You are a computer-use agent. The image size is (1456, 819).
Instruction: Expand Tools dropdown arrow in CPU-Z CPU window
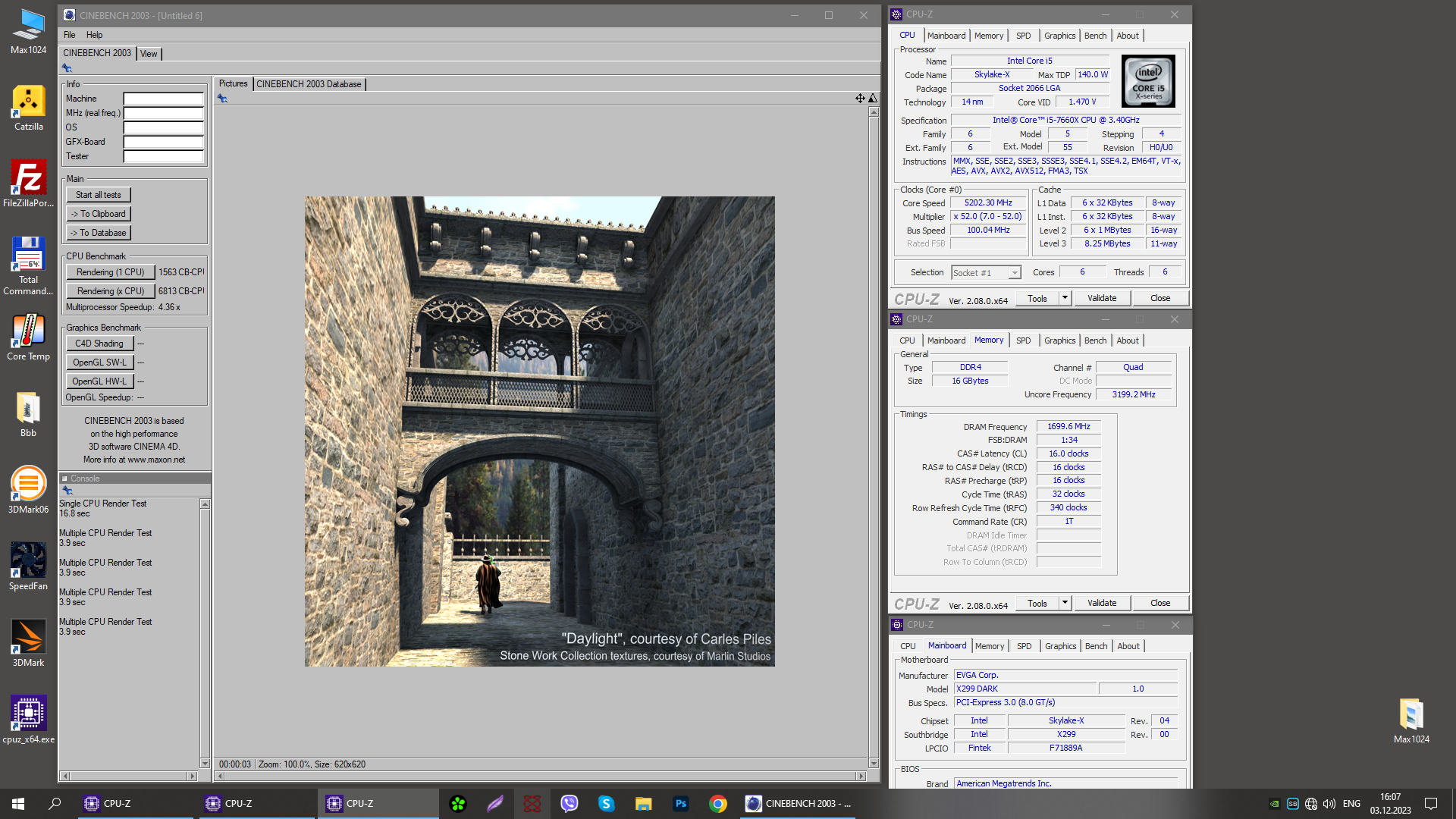[x=1065, y=298]
